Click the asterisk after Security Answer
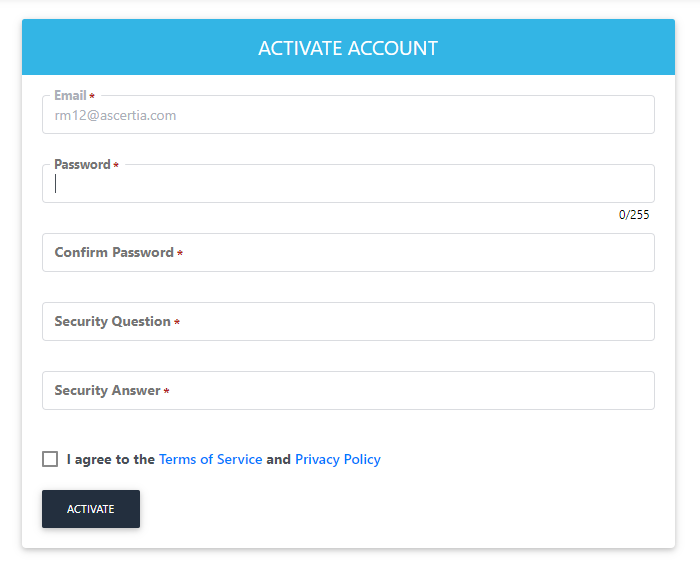 pos(166,392)
